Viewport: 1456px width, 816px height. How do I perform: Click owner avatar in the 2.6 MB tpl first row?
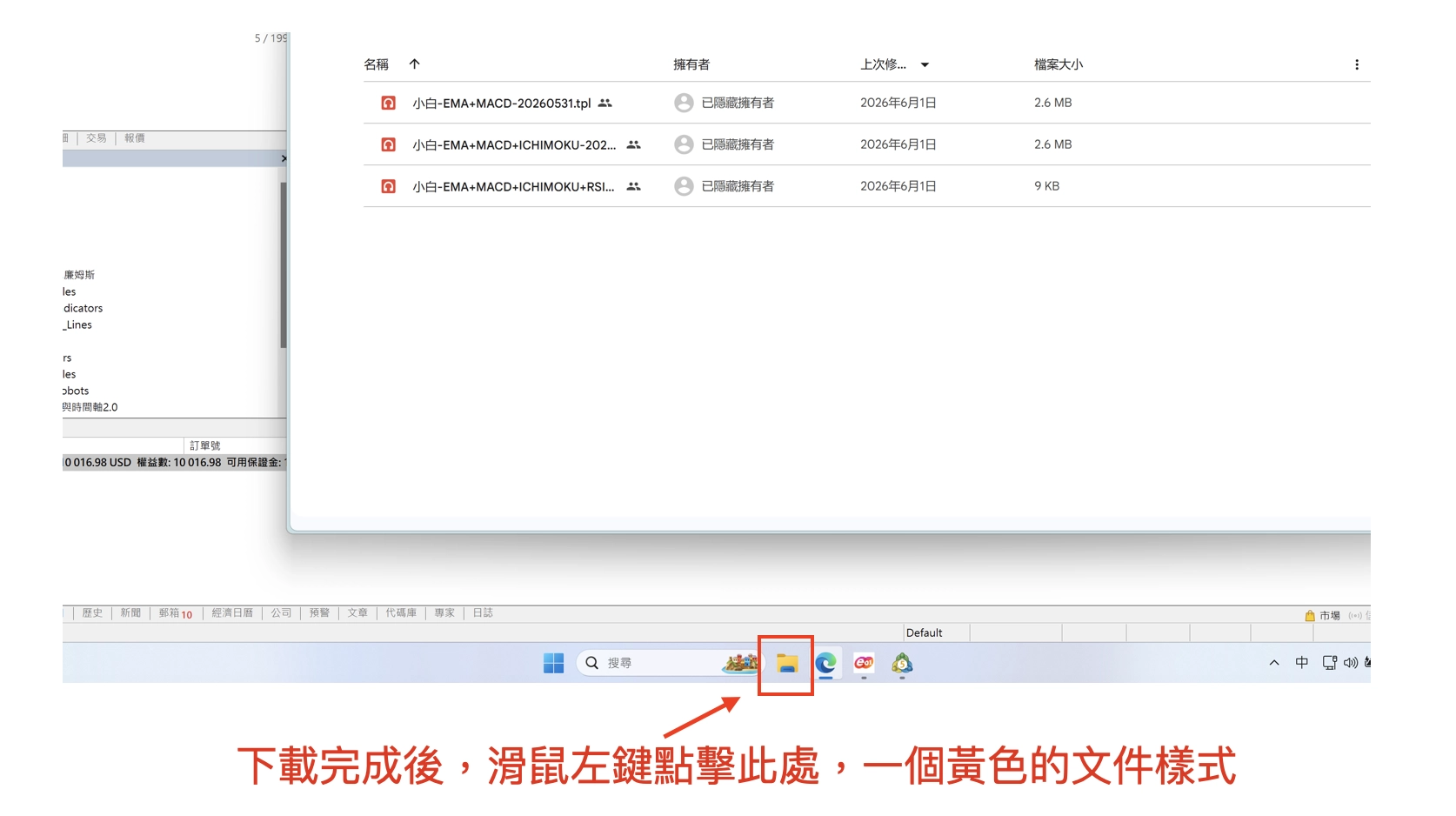click(x=684, y=103)
